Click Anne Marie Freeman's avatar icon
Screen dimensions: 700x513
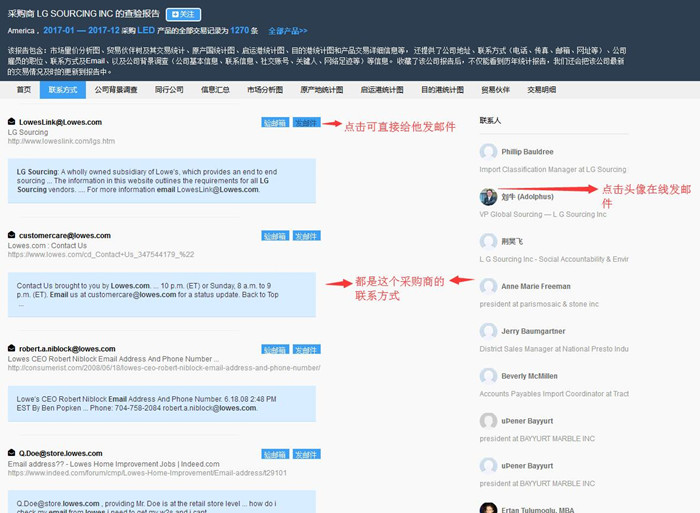pyautogui.click(x=488, y=286)
